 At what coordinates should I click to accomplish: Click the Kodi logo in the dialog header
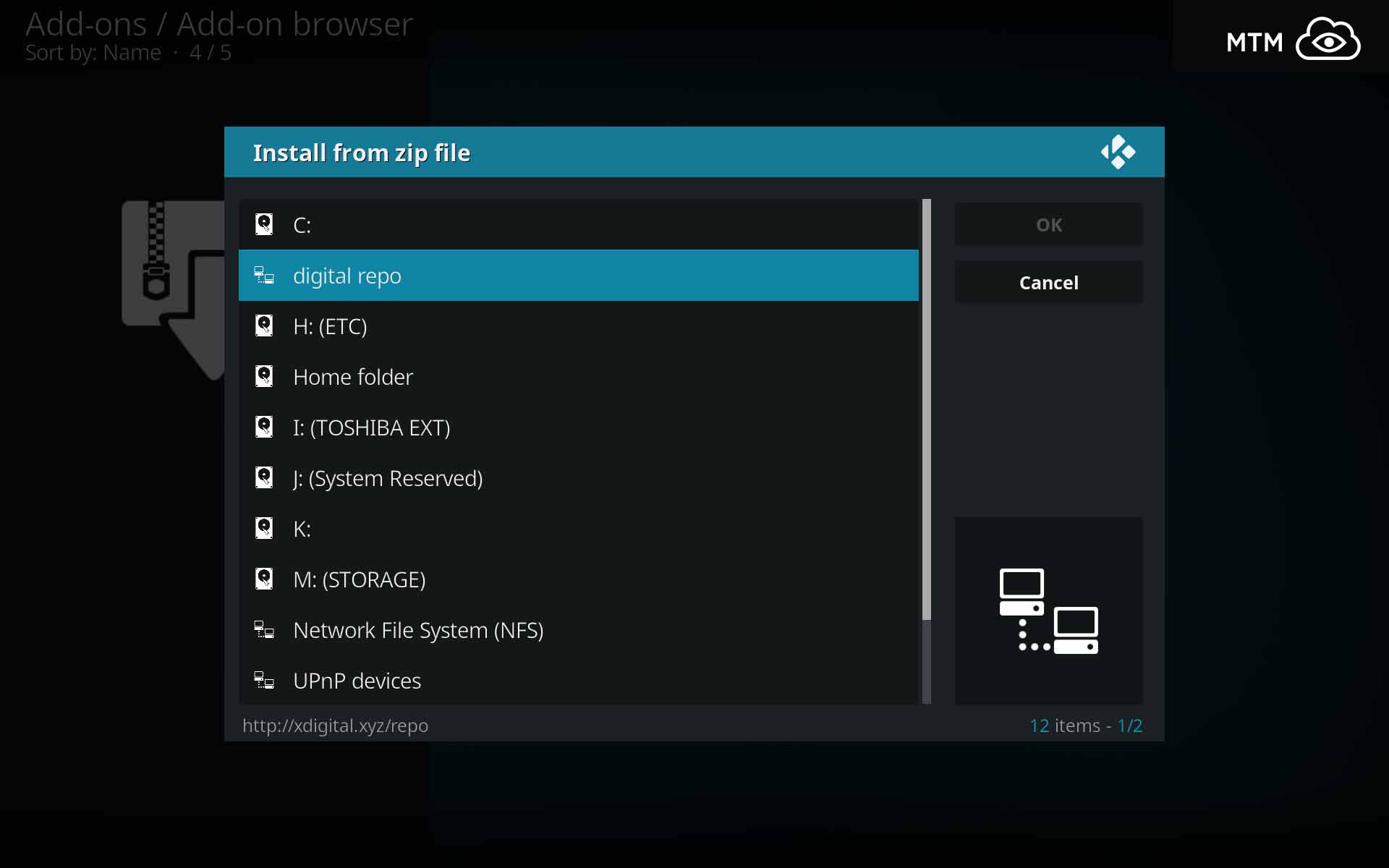tap(1118, 152)
